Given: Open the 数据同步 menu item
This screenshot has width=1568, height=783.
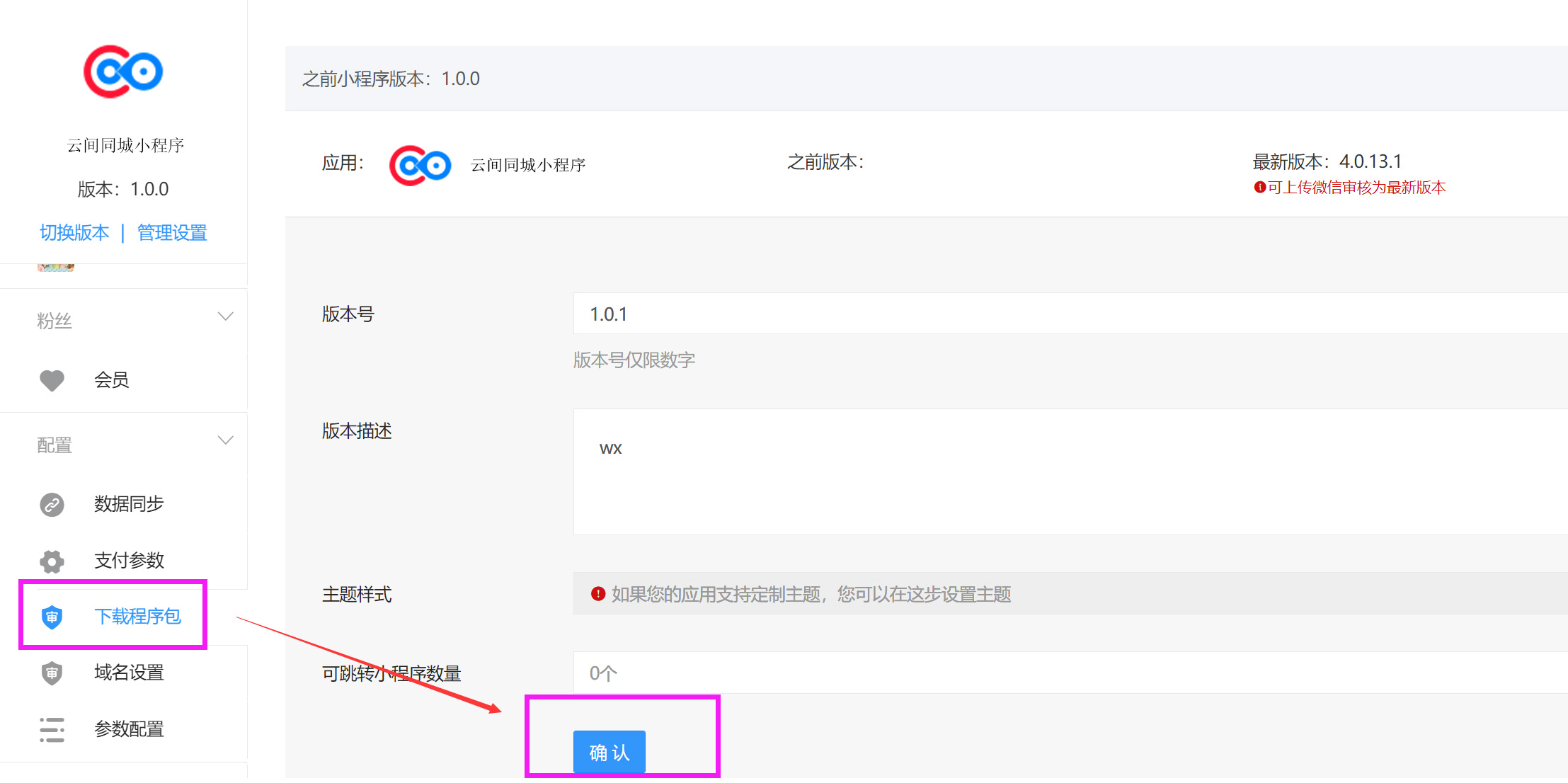Looking at the screenshot, I should click(x=129, y=504).
